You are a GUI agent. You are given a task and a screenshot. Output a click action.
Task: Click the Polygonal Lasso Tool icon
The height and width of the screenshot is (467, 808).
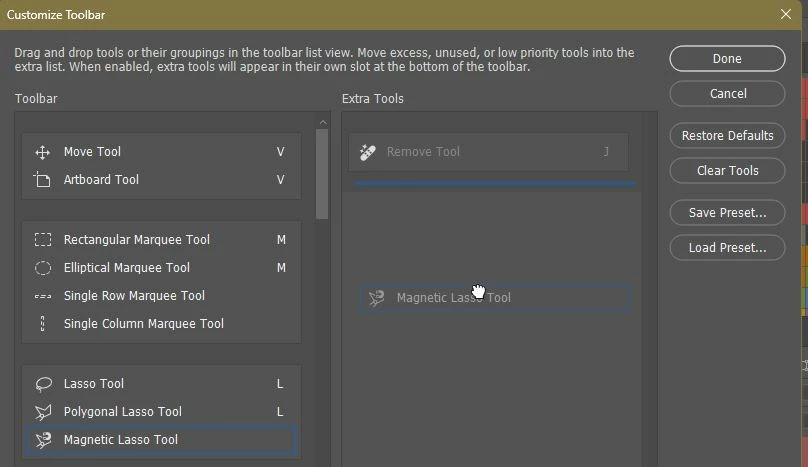tap(43, 412)
